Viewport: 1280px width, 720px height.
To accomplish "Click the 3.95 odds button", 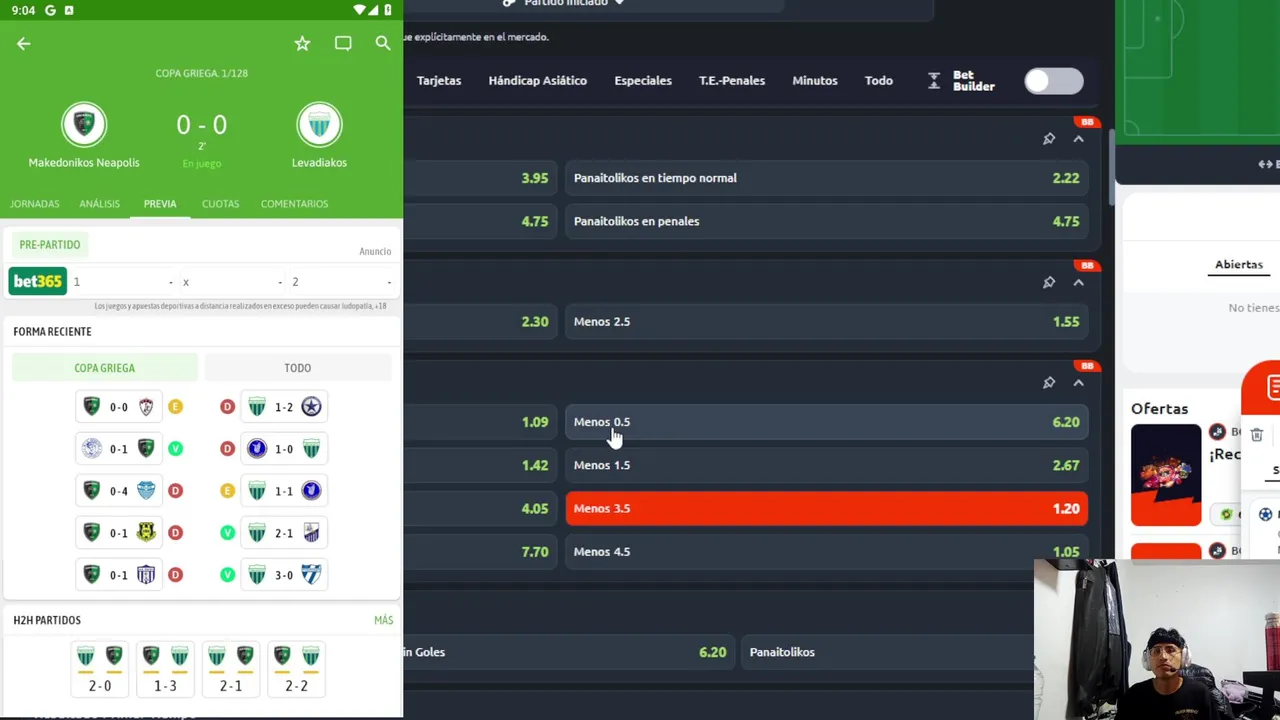I will [x=480, y=178].
